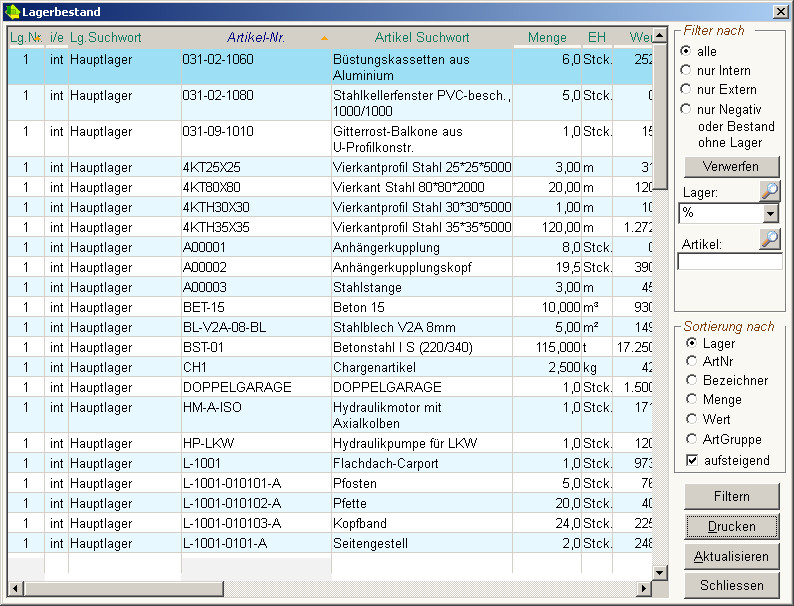Close the Lagerbestand window
This screenshot has height=606, width=794.
[x=781, y=12]
